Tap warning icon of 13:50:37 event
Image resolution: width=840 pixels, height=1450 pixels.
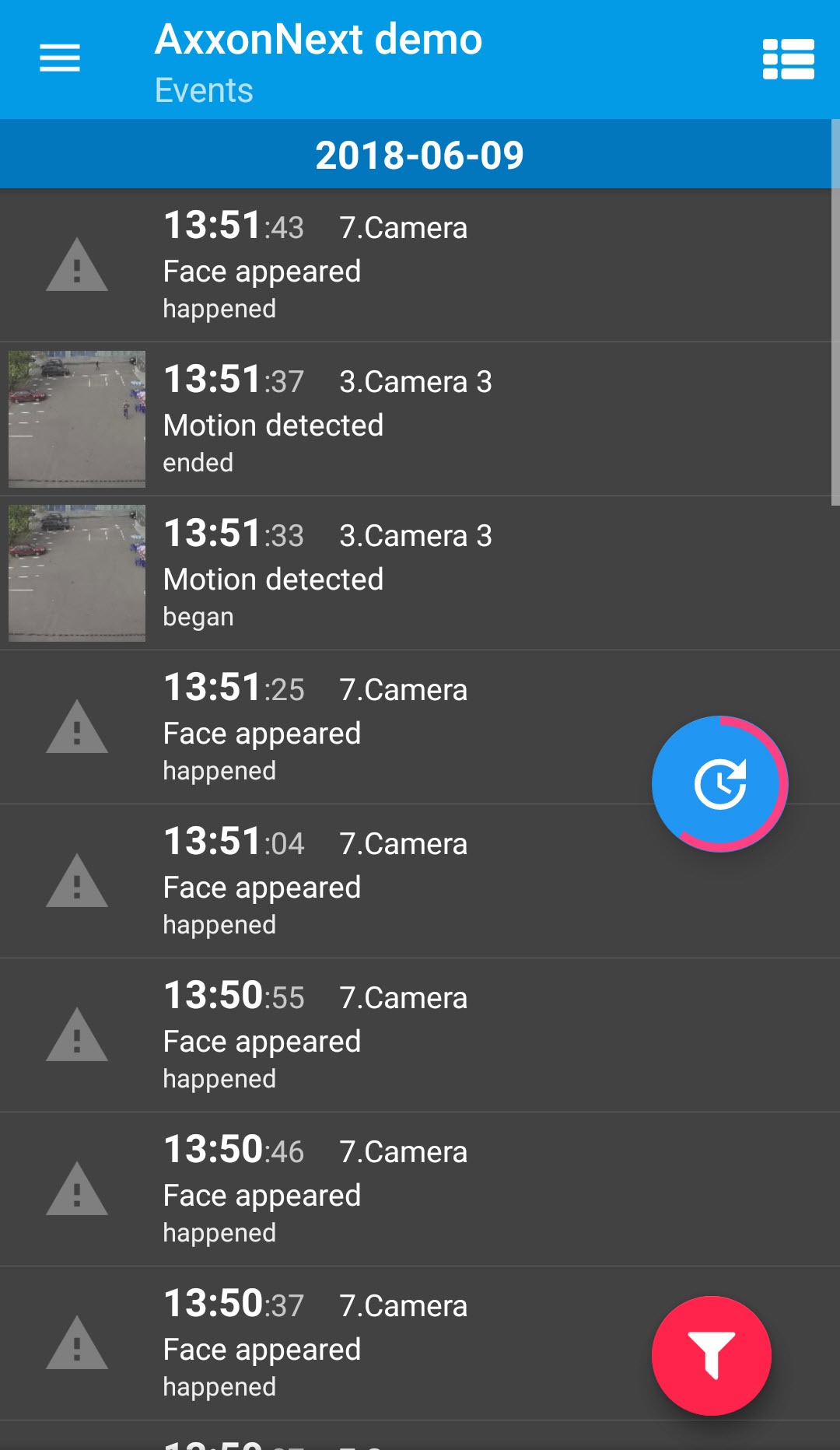click(x=76, y=1343)
